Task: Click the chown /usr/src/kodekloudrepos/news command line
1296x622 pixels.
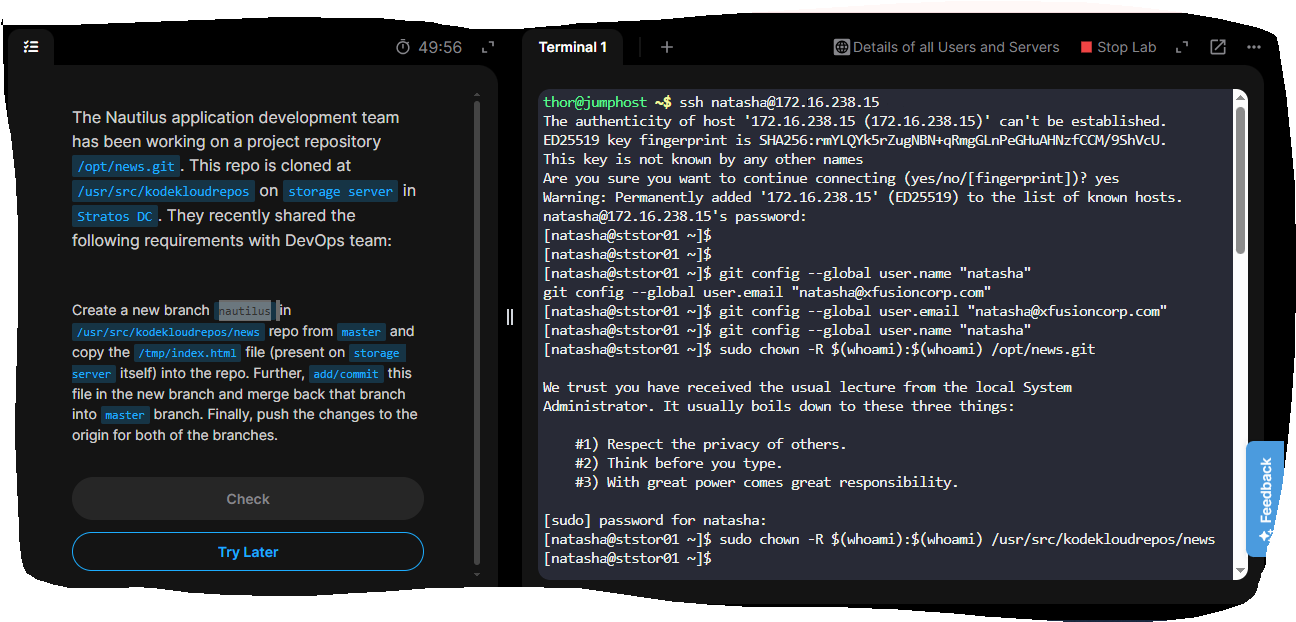Action: coord(879,539)
